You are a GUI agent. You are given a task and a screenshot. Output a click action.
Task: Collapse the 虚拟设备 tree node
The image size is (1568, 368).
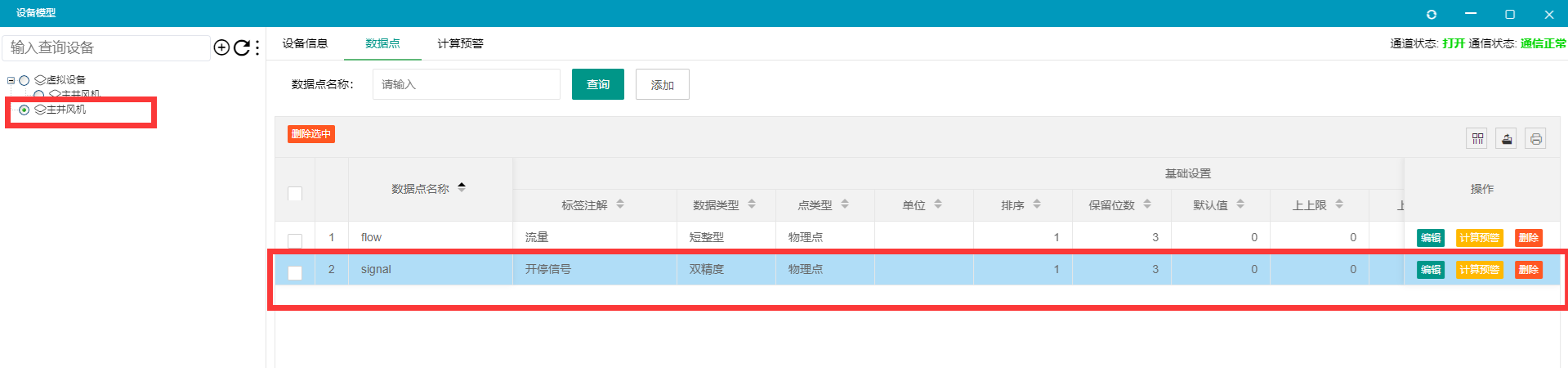[11, 80]
